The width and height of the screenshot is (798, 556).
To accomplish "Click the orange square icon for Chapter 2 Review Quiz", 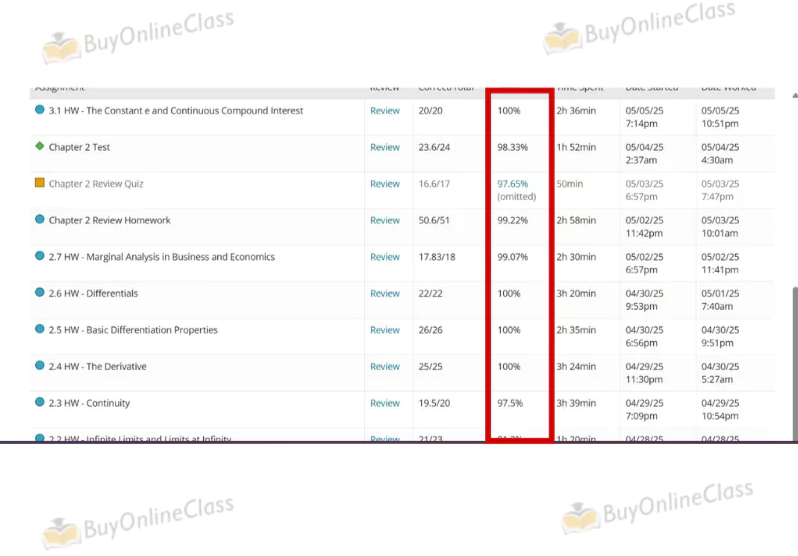I will [x=40, y=183].
